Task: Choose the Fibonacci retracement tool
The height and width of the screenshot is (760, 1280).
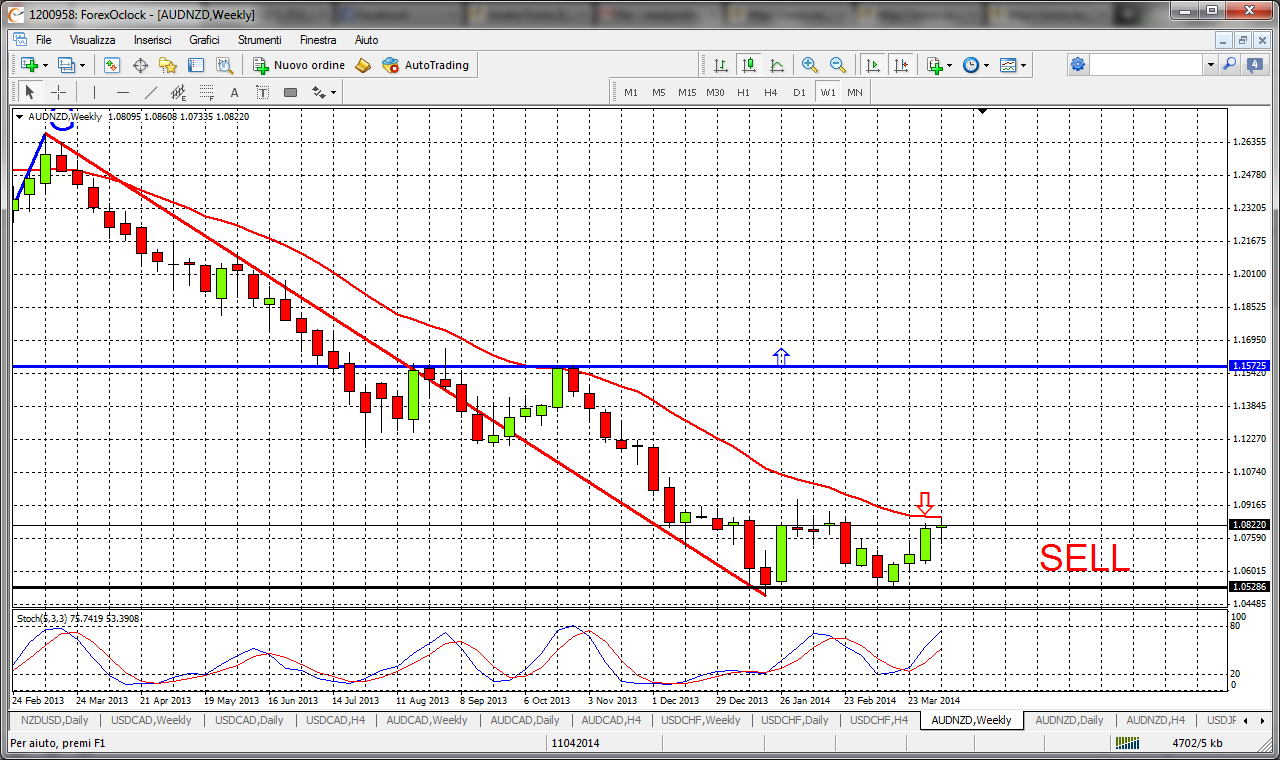Action: tap(207, 92)
